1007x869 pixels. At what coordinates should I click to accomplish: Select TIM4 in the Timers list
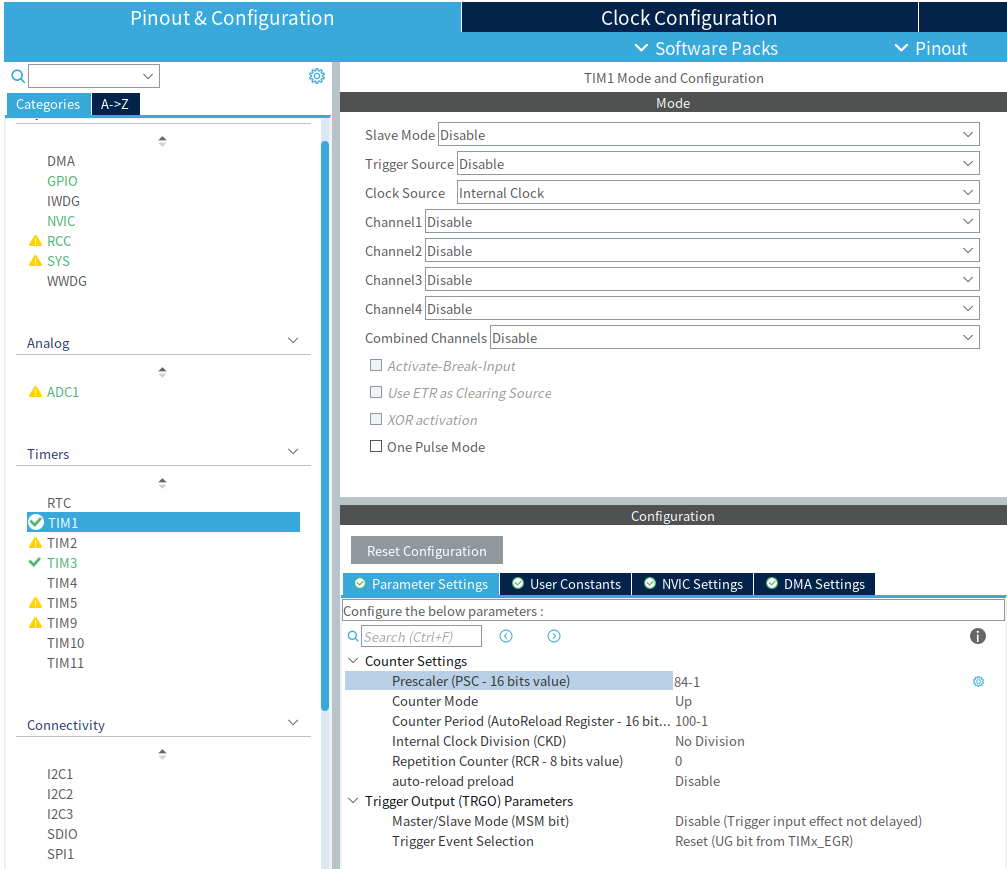(x=62, y=583)
